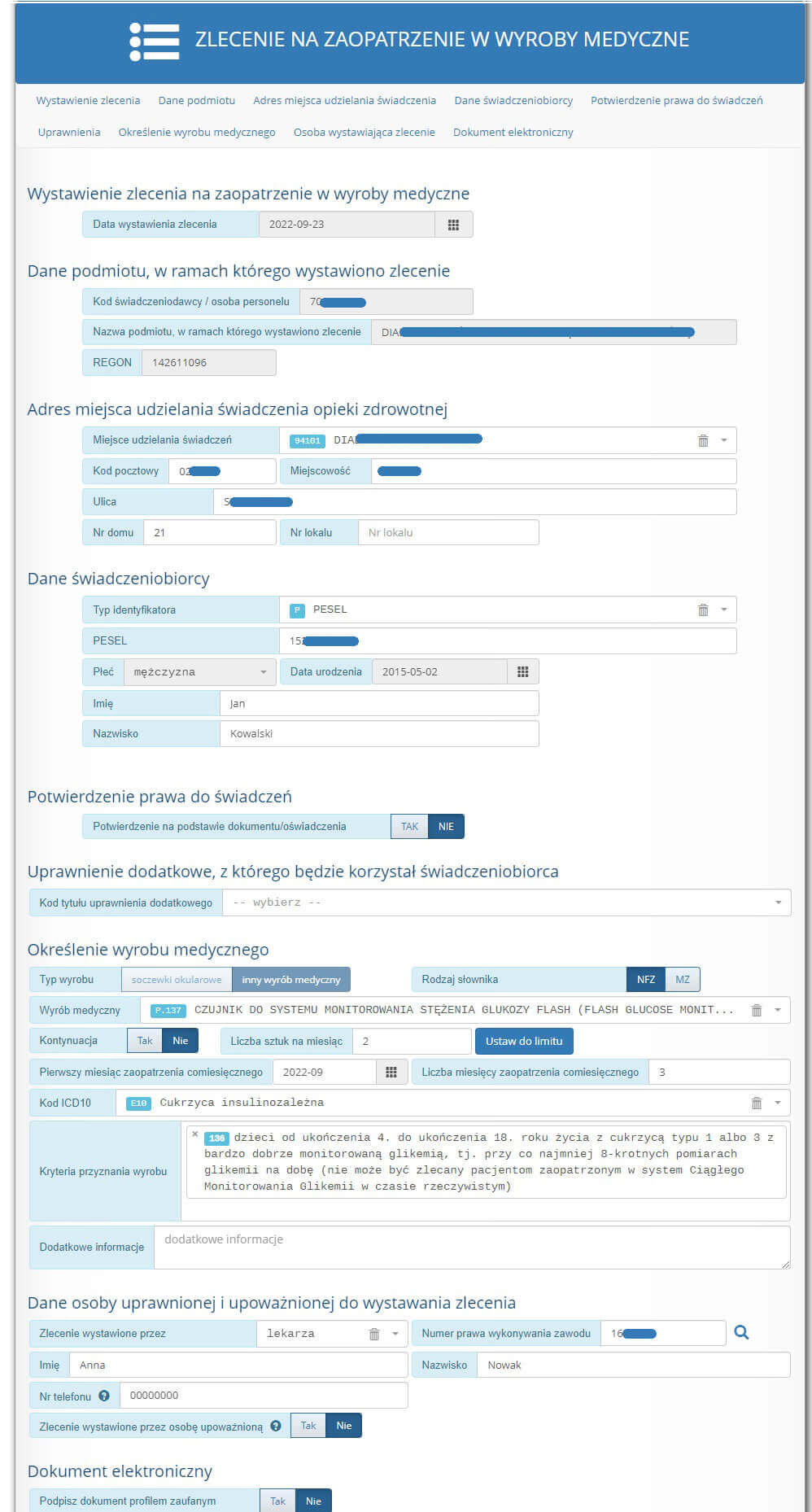This screenshot has height=1512, width=812.
Task: Click the Dodatkowe informacje text area
Action: (472, 1248)
